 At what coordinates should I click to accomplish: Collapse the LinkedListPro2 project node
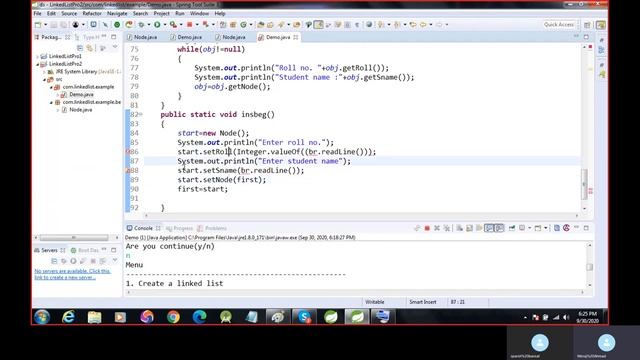(38, 64)
